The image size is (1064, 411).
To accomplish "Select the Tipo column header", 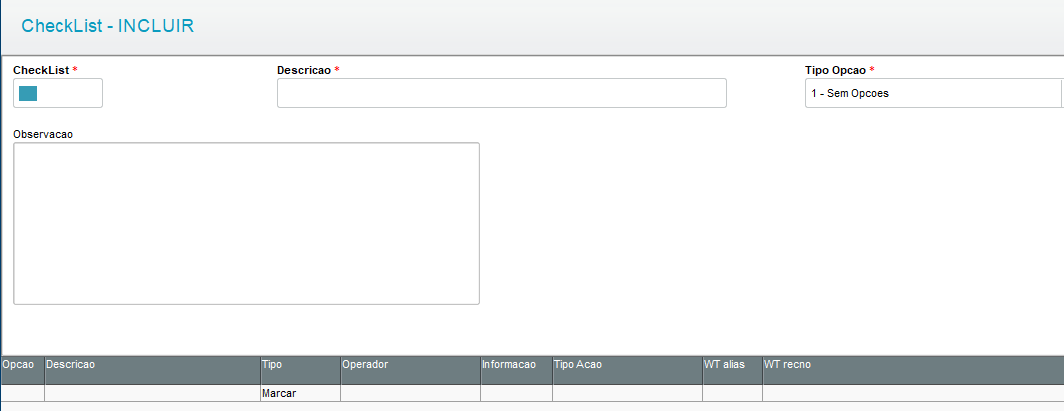I will click(301, 370).
